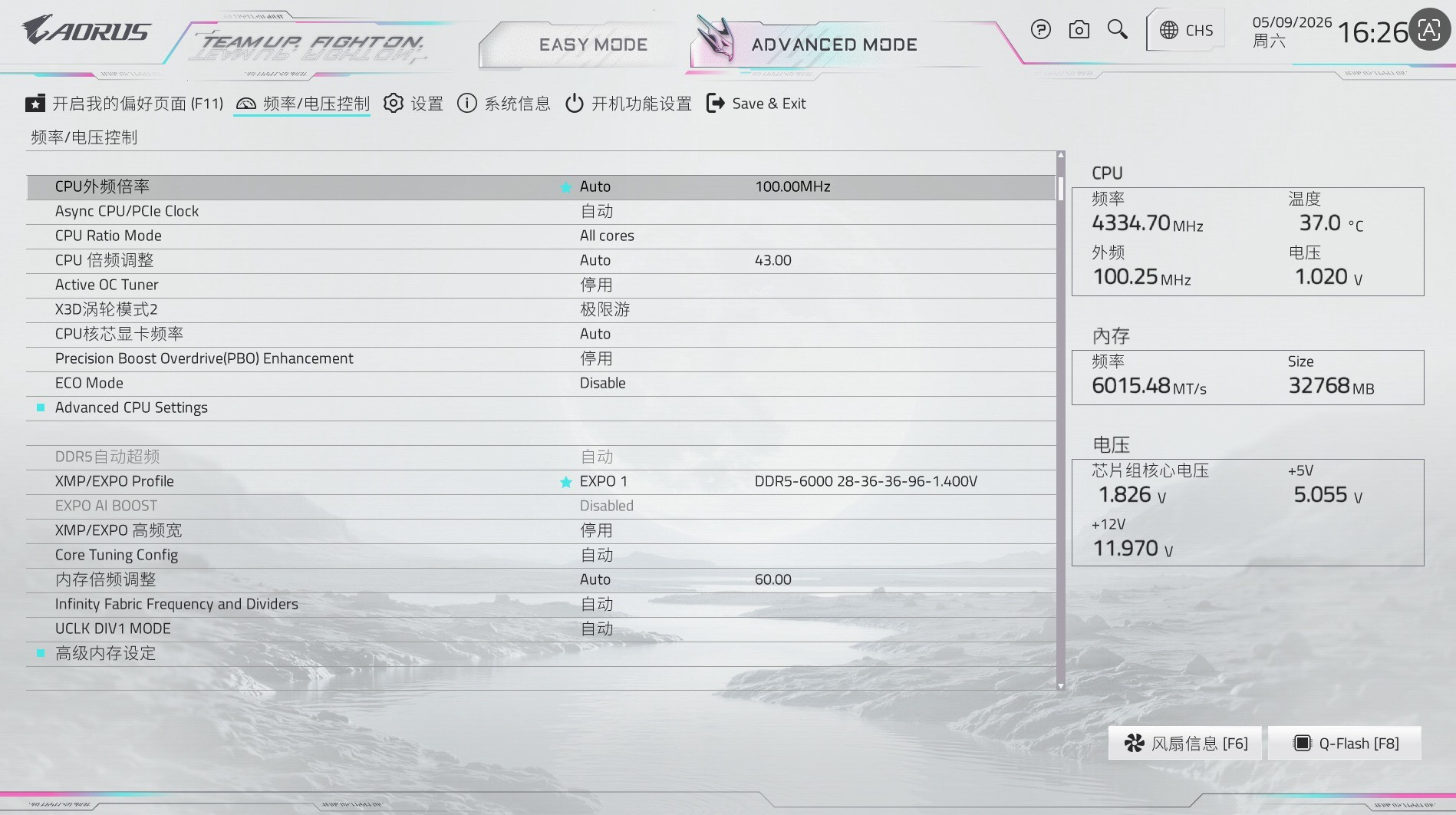Open the help question mark icon
This screenshot has width=1456, height=815.
coord(1040,30)
